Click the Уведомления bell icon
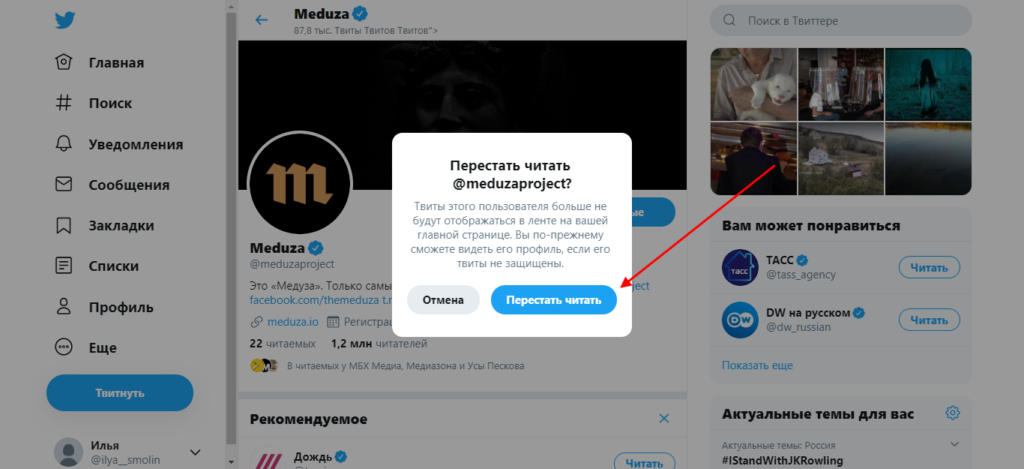This screenshot has height=469, width=1024. (x=65, y=144)
